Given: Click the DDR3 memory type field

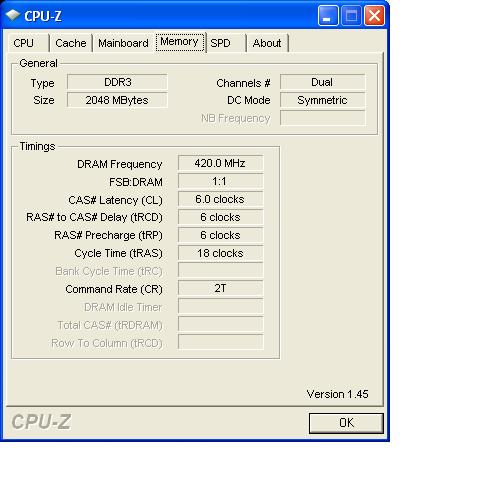Looking at the screenshot, I should [x=117, y=82].
